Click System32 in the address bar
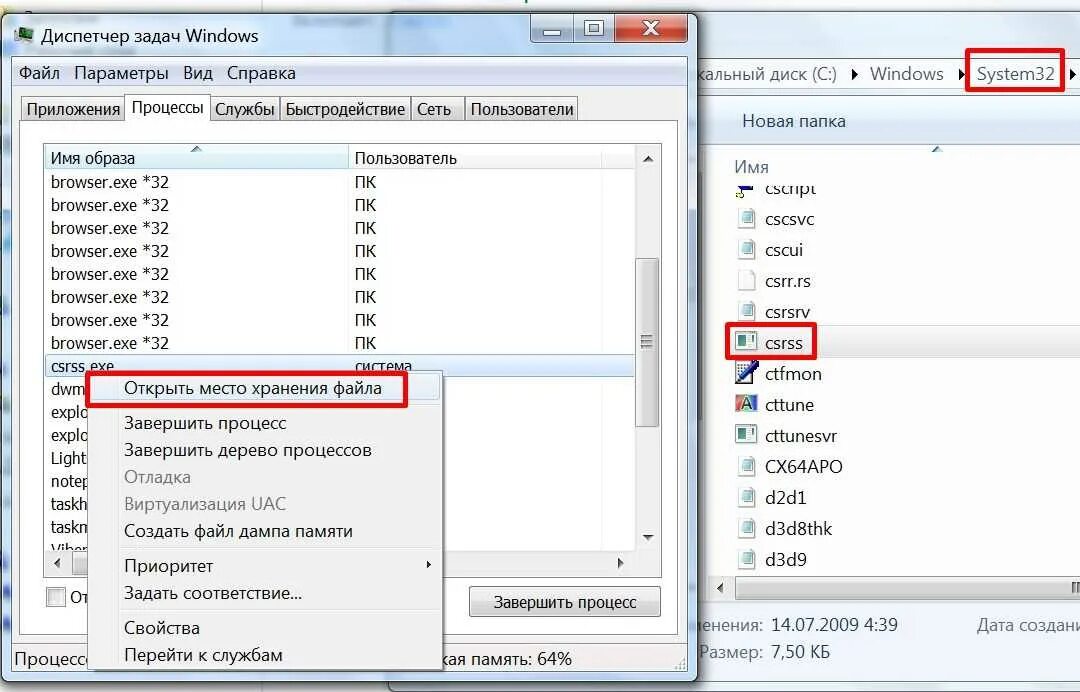 pyautogui.click(x=1015, y=74)
